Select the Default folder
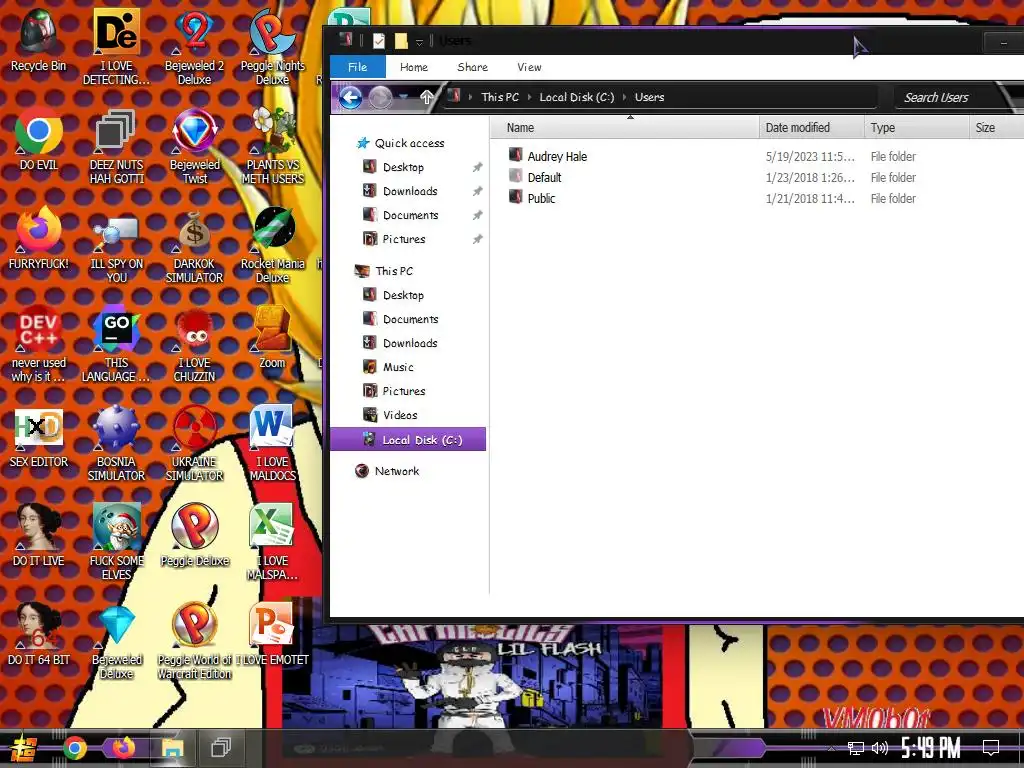 (544, 177)
